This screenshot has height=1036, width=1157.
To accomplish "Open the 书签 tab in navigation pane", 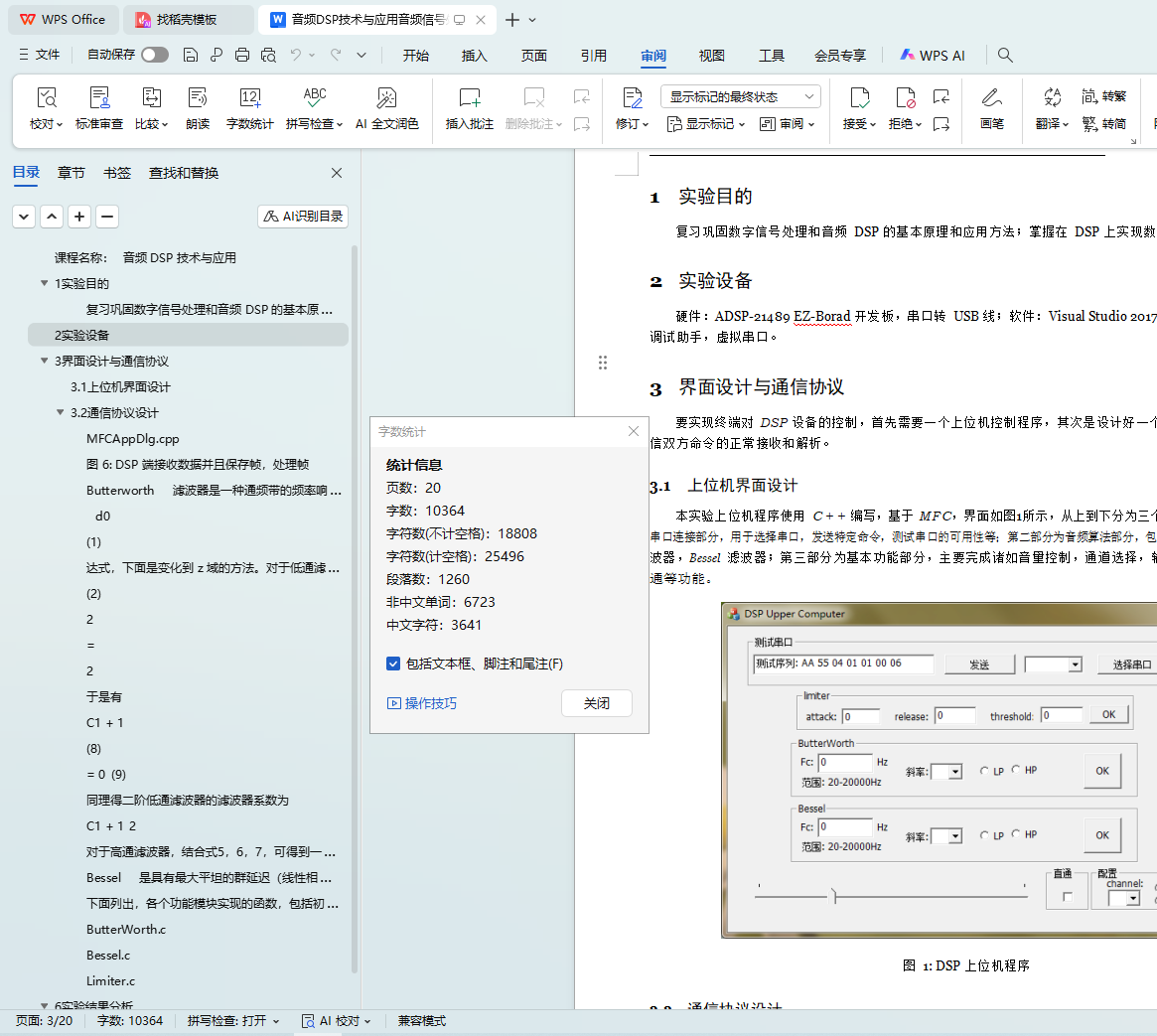I will (x=117, y=173).
